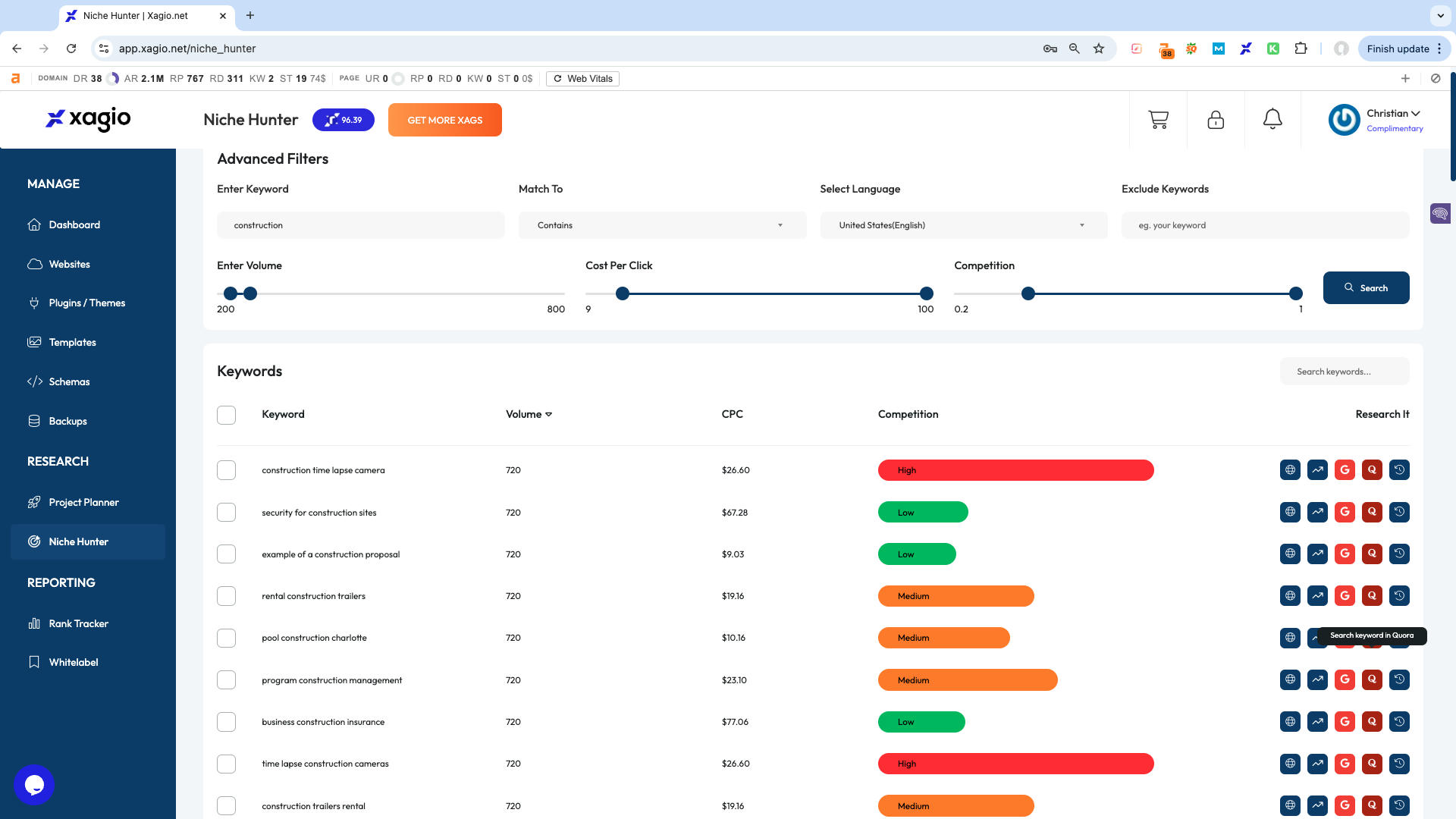The width and height of the screenshot is (1456, 819).
Task: Click history icon for program construction management
Action: pos(1399,680)
